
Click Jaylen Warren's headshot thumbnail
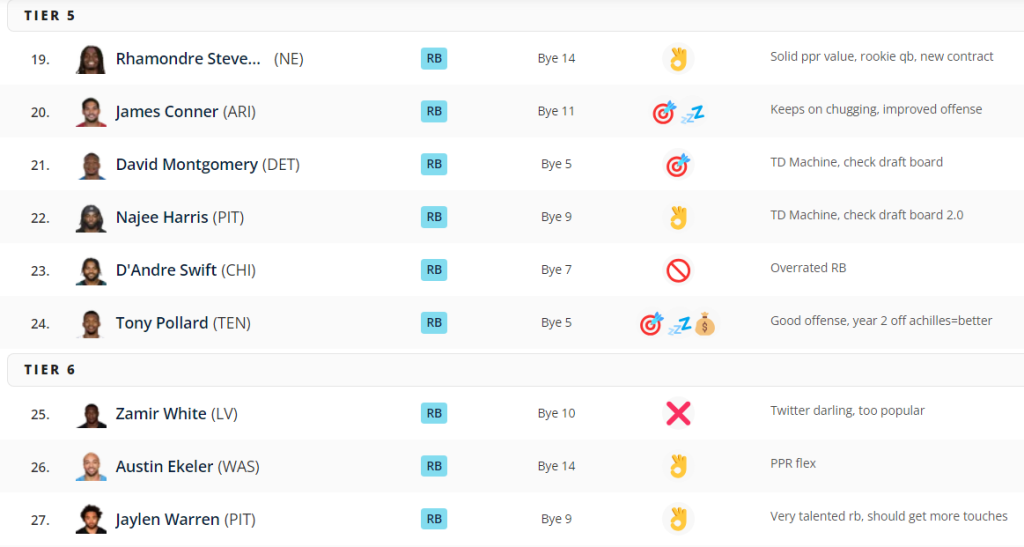coord(91,520)
